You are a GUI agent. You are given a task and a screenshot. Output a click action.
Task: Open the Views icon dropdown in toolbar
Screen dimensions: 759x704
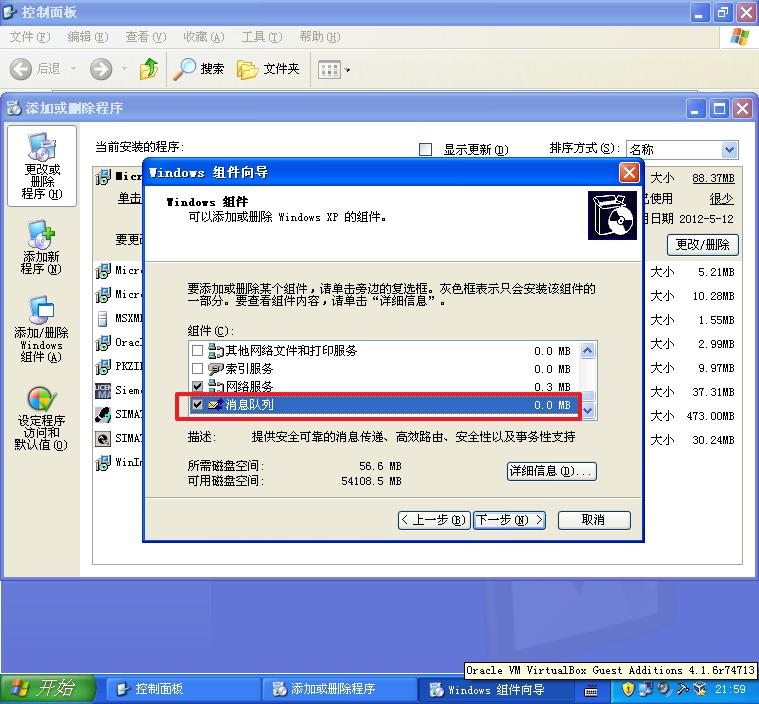point(334,70)
